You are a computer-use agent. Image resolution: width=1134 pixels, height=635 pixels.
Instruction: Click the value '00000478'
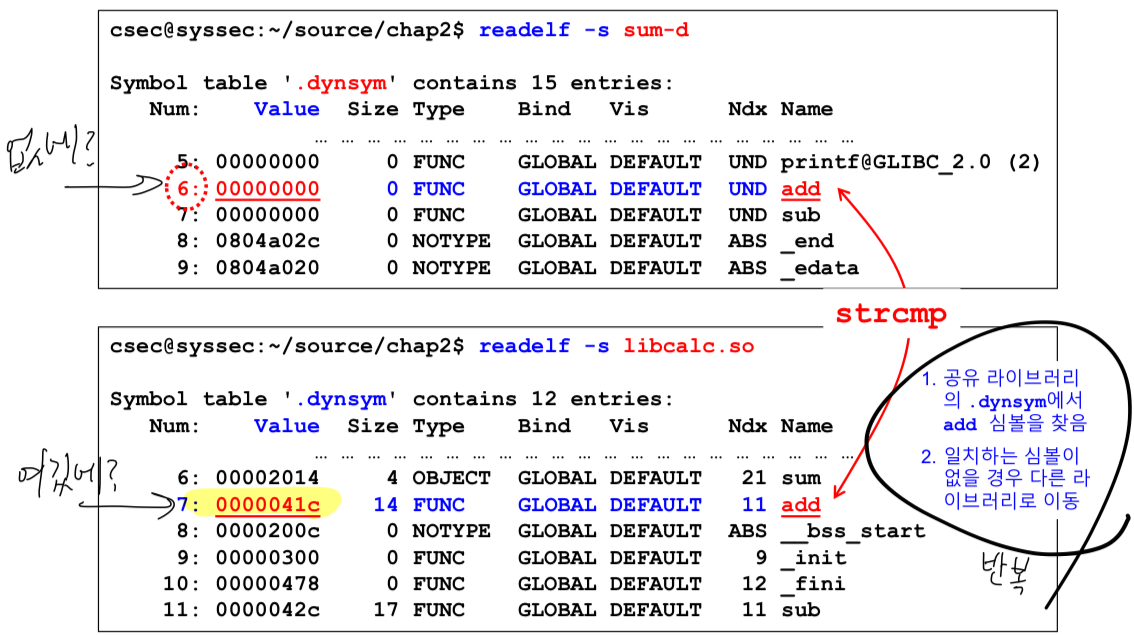(268, 584)
